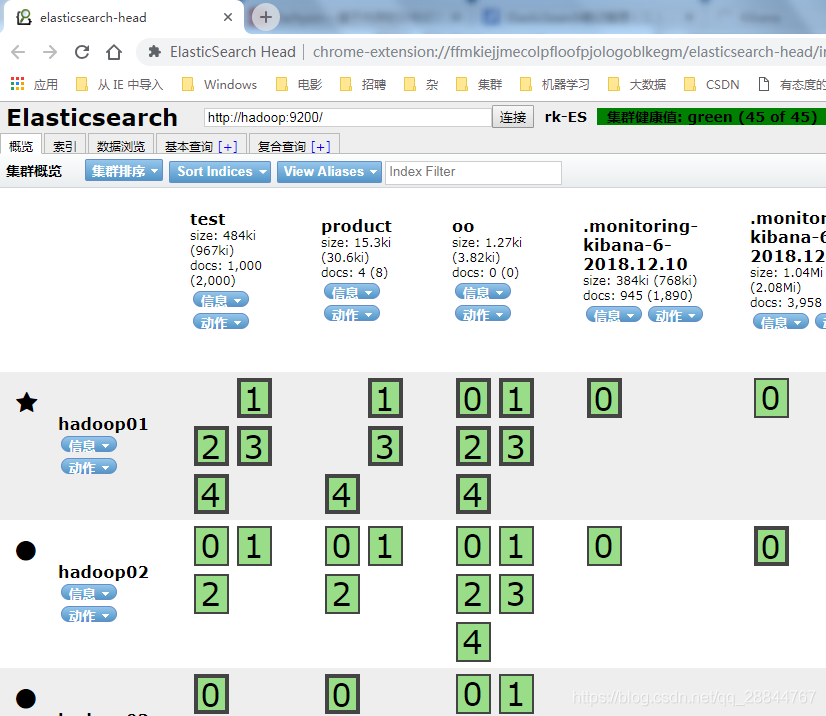Open the 信息 dropdown for product index
The height and width of the screenshot is (716, 826).
[x=352, y=291]
